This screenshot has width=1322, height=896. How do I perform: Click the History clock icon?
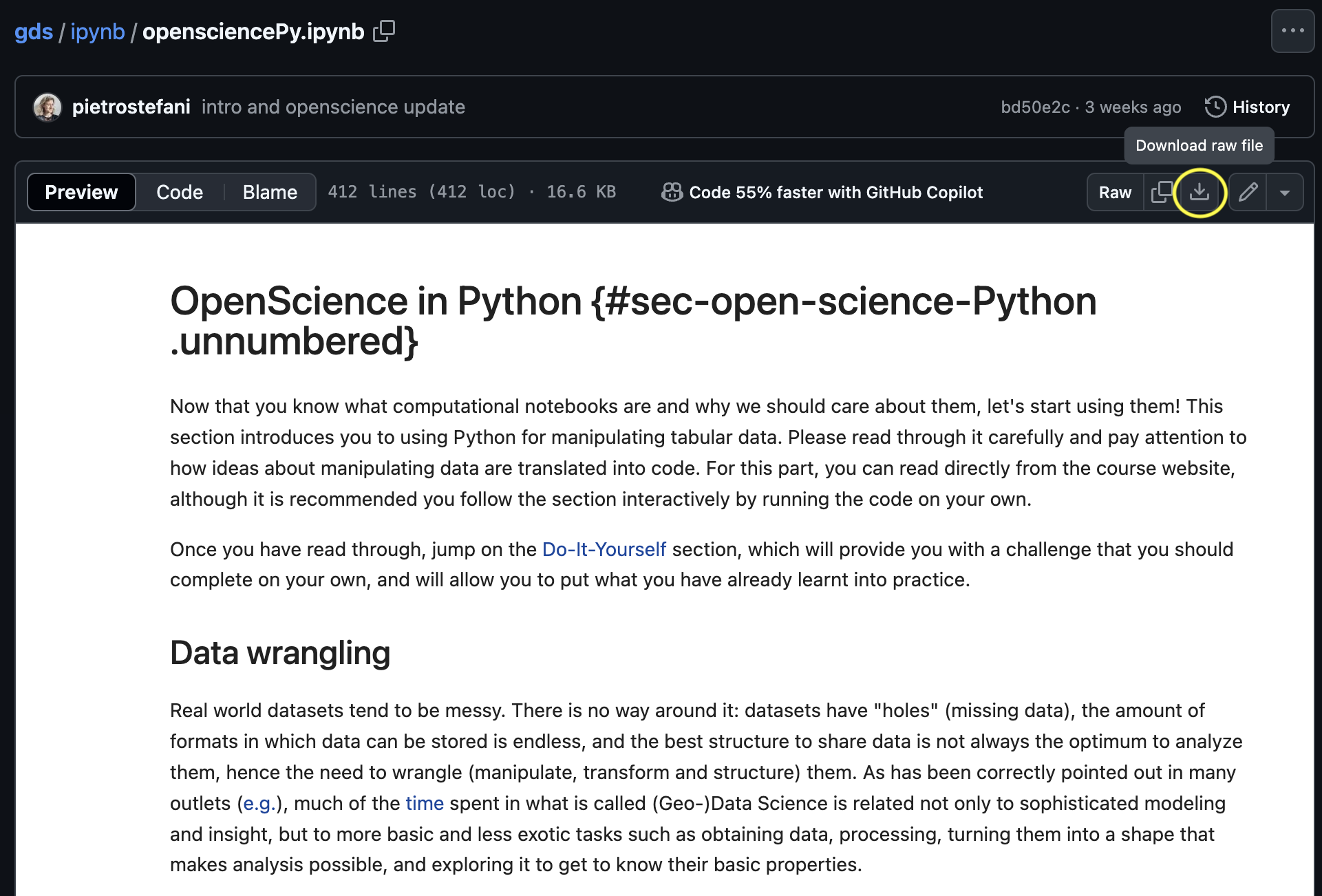[1215, 107]
